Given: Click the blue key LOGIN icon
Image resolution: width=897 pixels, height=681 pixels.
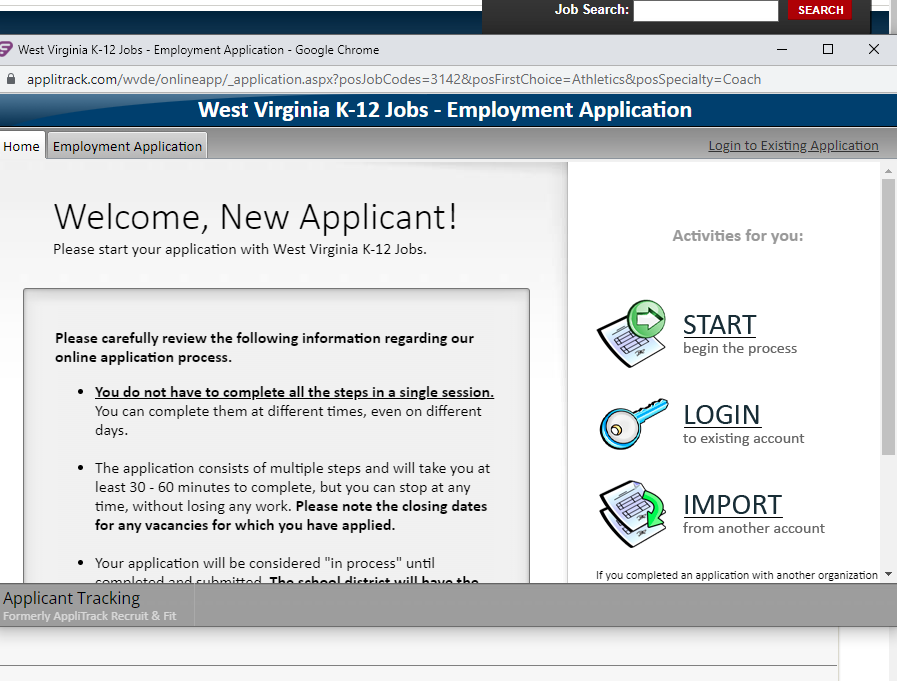Looking at the screenshot, I should tap(633, 424).
